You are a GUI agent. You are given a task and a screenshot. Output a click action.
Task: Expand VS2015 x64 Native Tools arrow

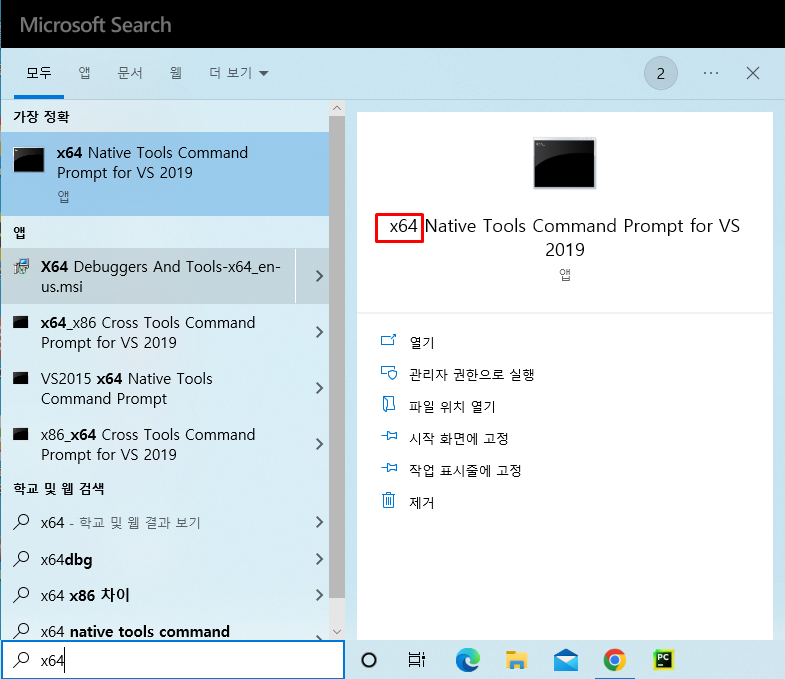point(319,388)
